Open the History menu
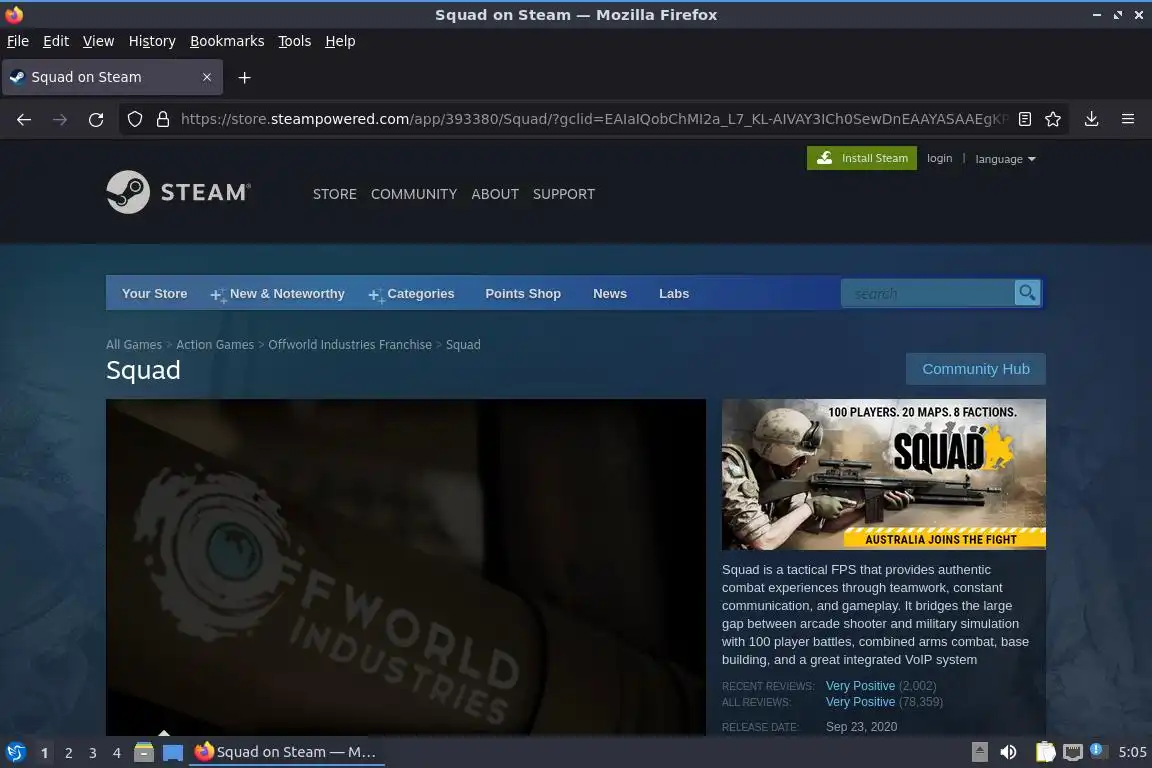 point(152,41)
